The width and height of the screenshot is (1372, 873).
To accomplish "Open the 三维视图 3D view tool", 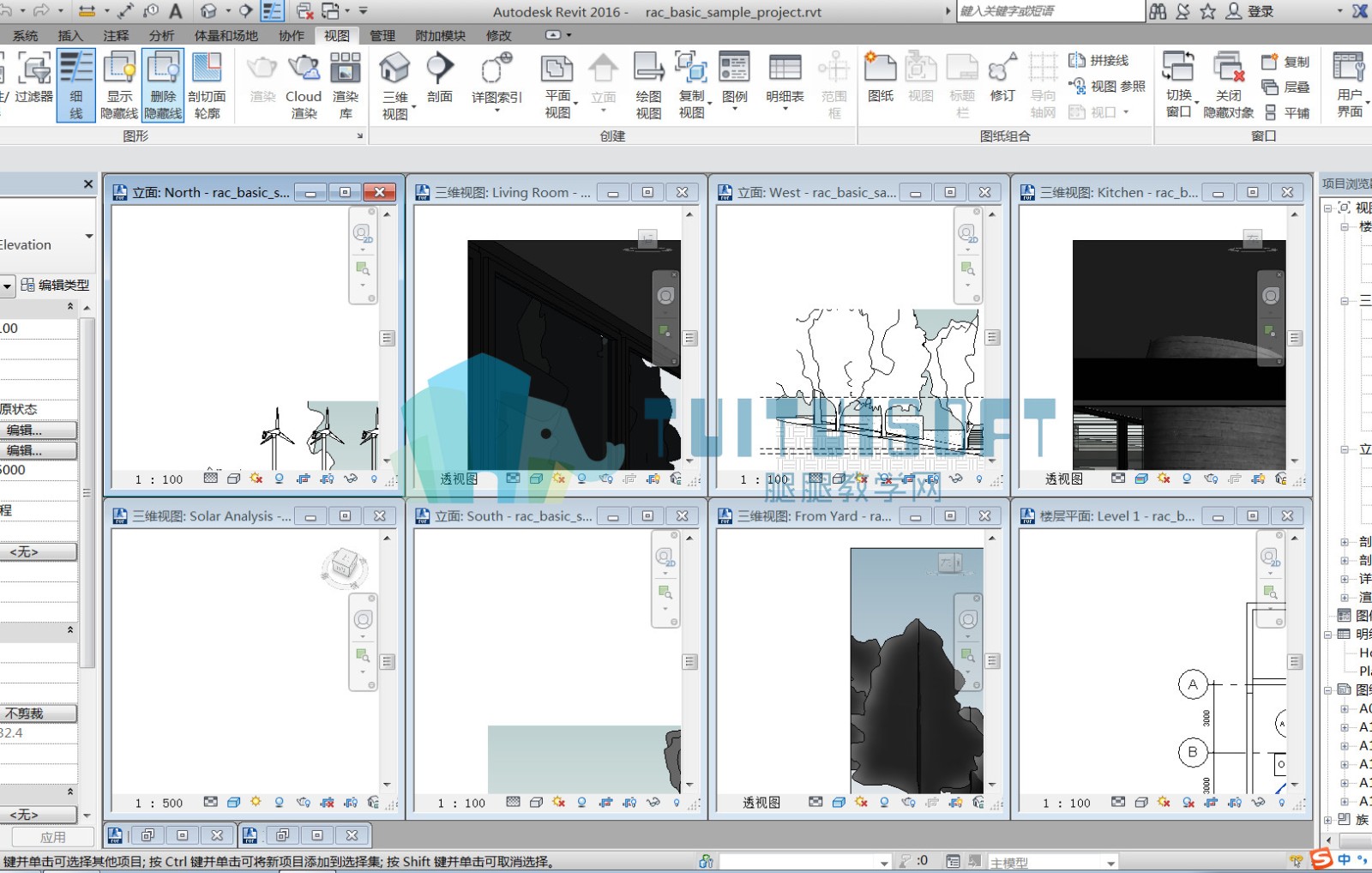I will 395,86.
